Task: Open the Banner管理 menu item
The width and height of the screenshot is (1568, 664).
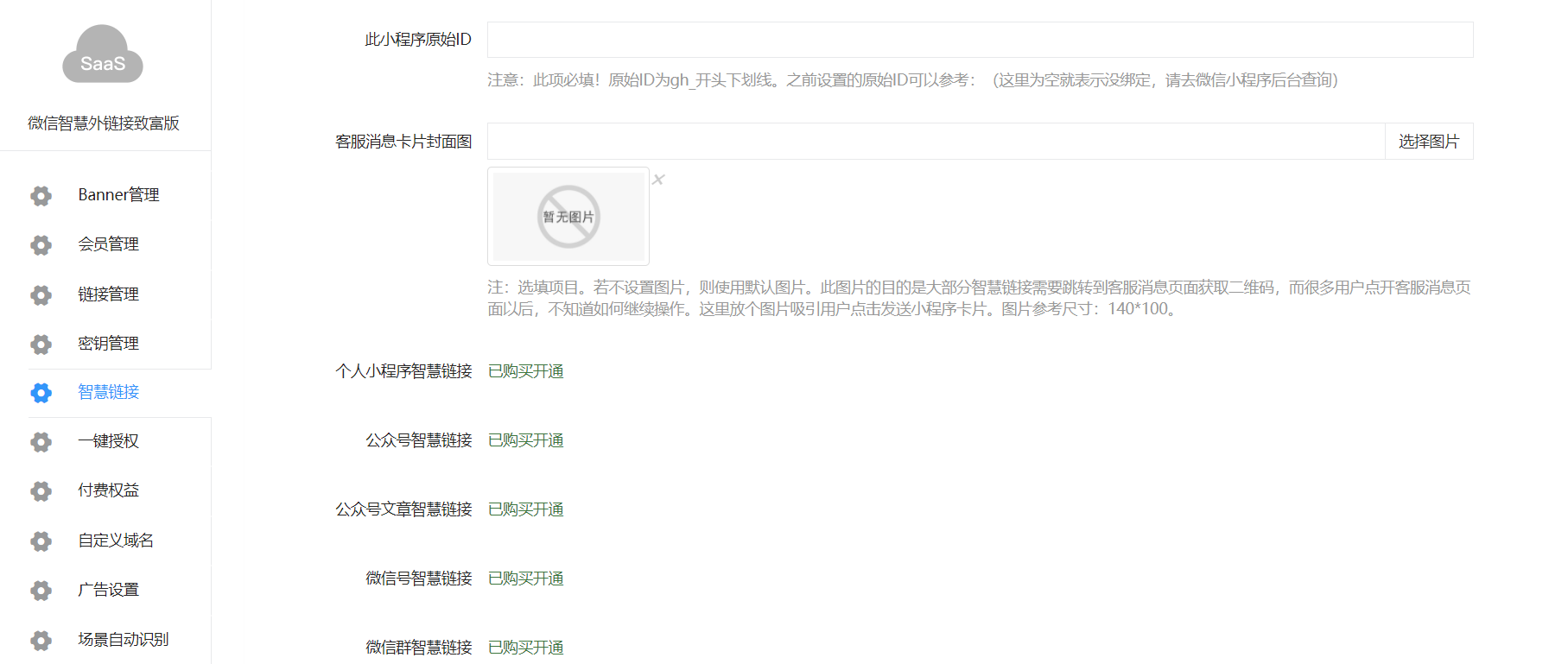Action: (x=118, y=195)
